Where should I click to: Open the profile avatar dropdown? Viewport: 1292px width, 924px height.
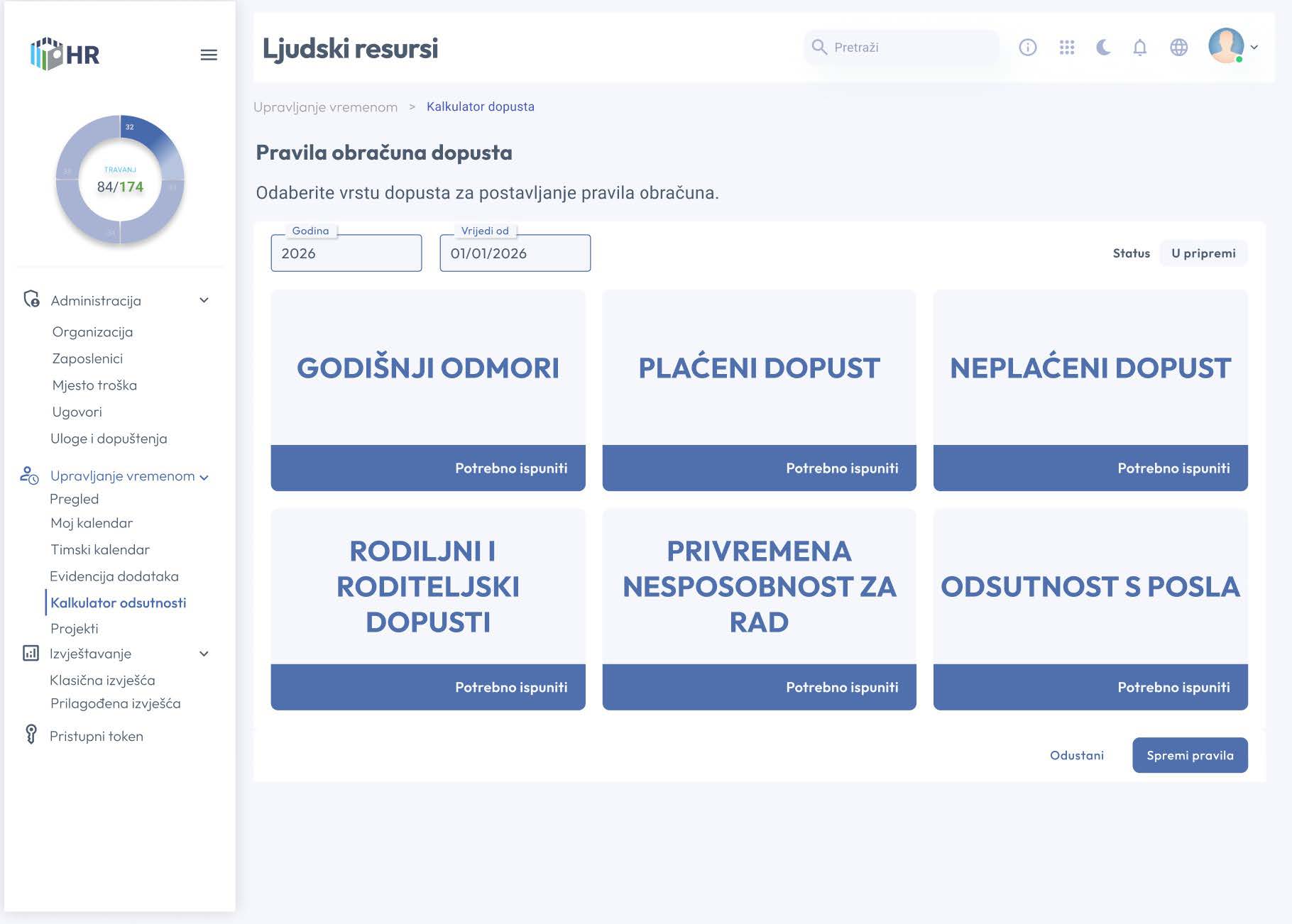tap(1225, 48)
